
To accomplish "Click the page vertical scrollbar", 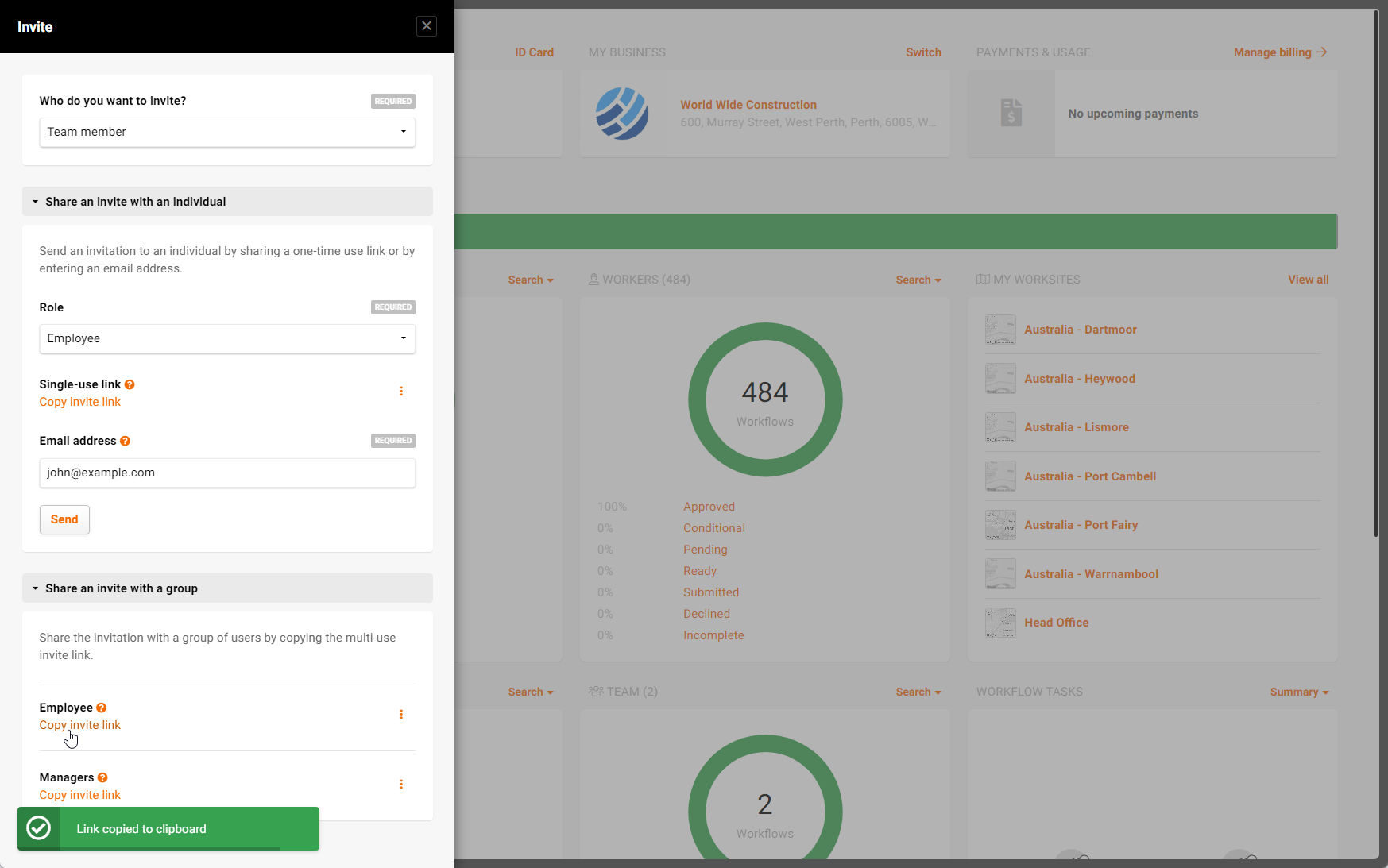I will pyautogui.click(x=1376, y=274).
